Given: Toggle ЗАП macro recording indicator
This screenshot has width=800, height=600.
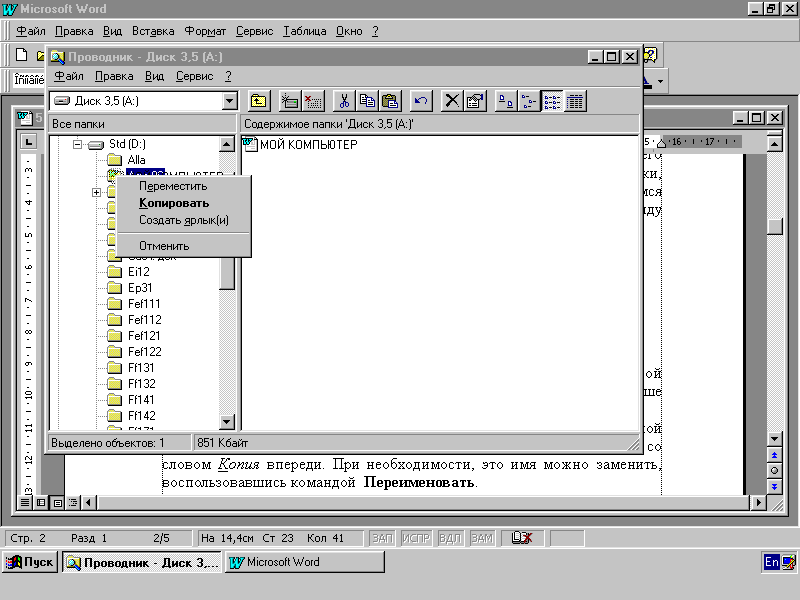Looking at the screenshot, I should tap(382, 538).
